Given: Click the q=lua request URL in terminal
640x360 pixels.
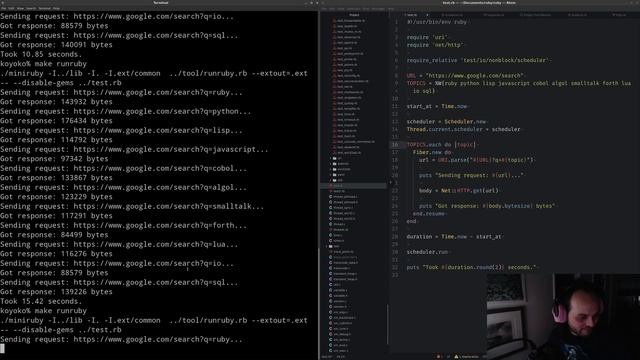Looking at the screenshot, I should coord(156,244).
